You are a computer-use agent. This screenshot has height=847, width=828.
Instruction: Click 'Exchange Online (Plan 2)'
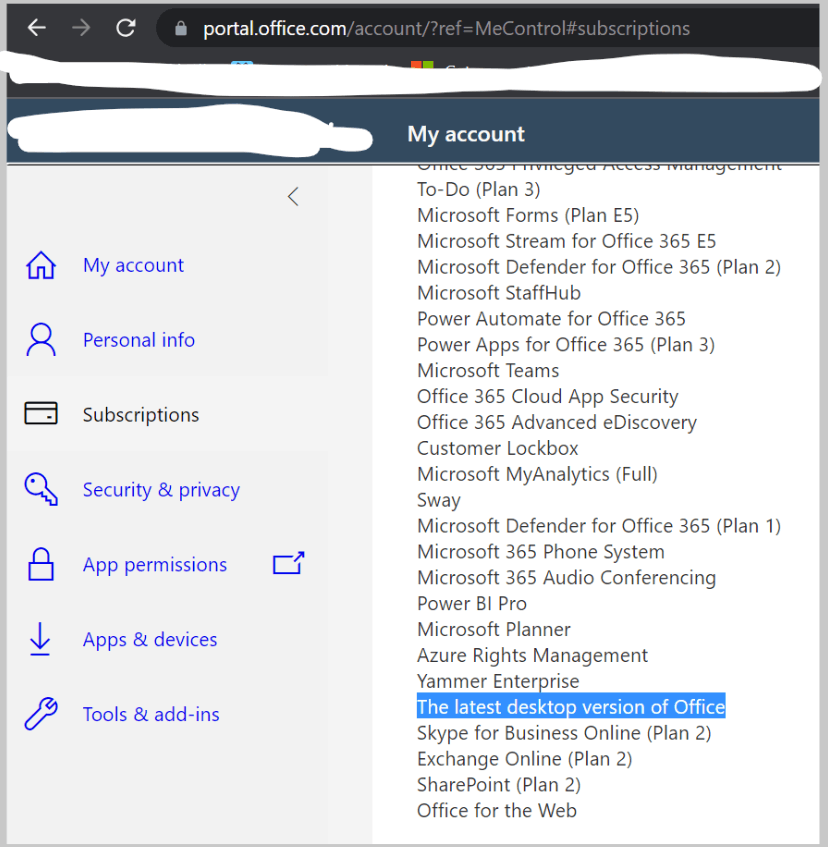pos(524,759)
